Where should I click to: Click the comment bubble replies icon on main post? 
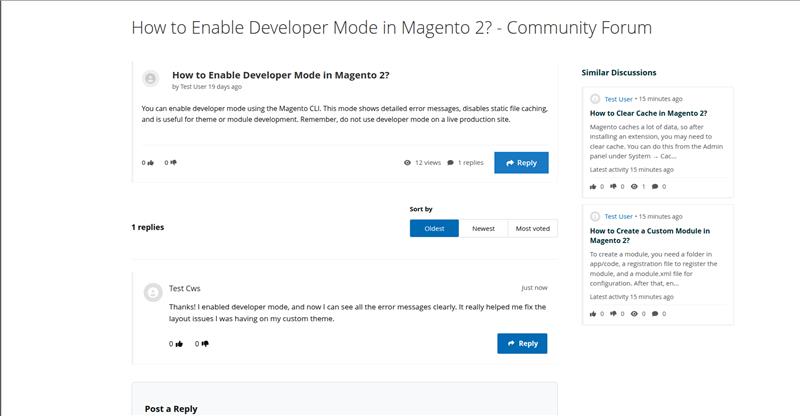click(x=451, y=162)
